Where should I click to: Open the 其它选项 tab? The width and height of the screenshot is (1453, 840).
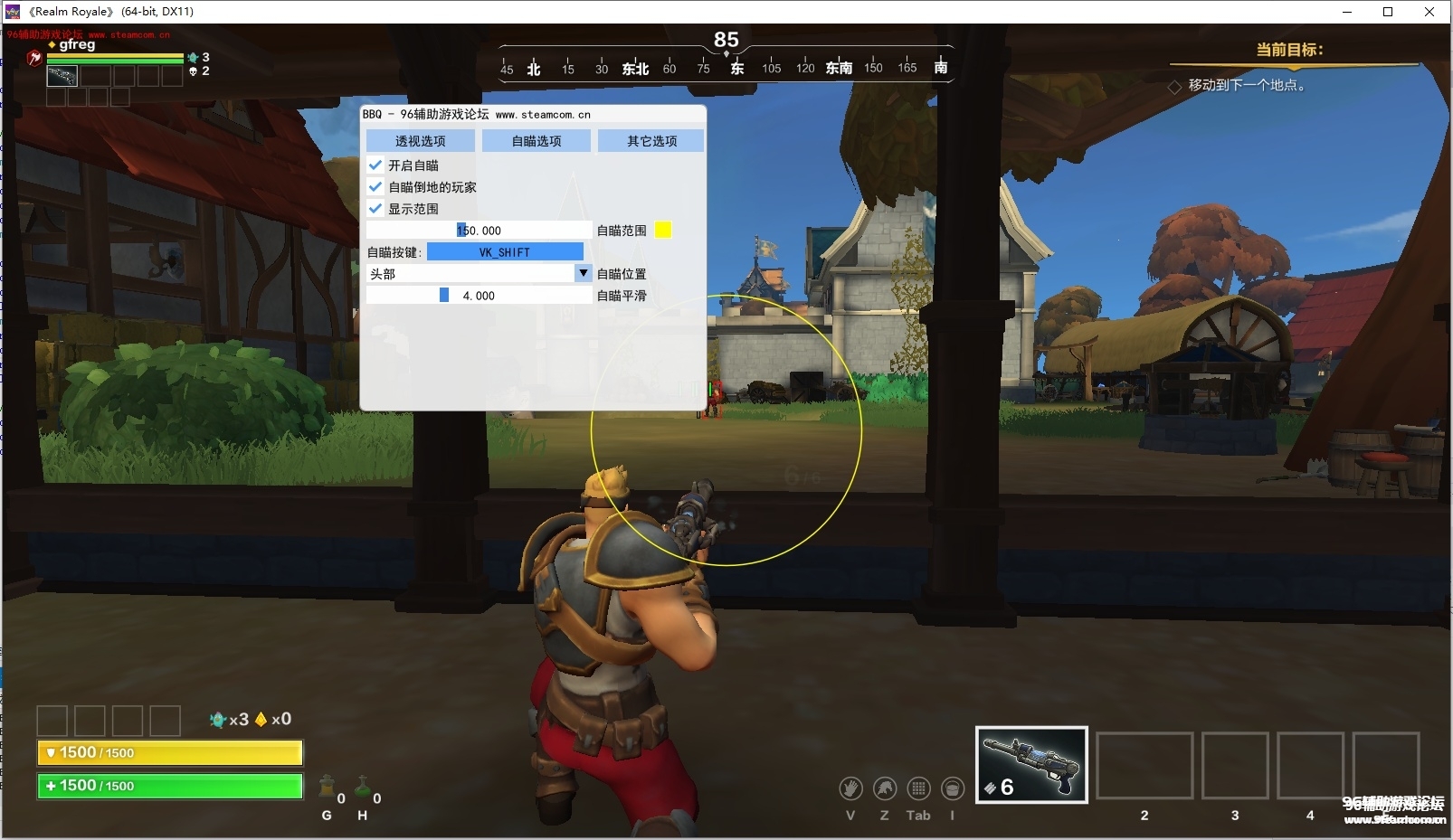pyautogui.click(x=651, y=141)
